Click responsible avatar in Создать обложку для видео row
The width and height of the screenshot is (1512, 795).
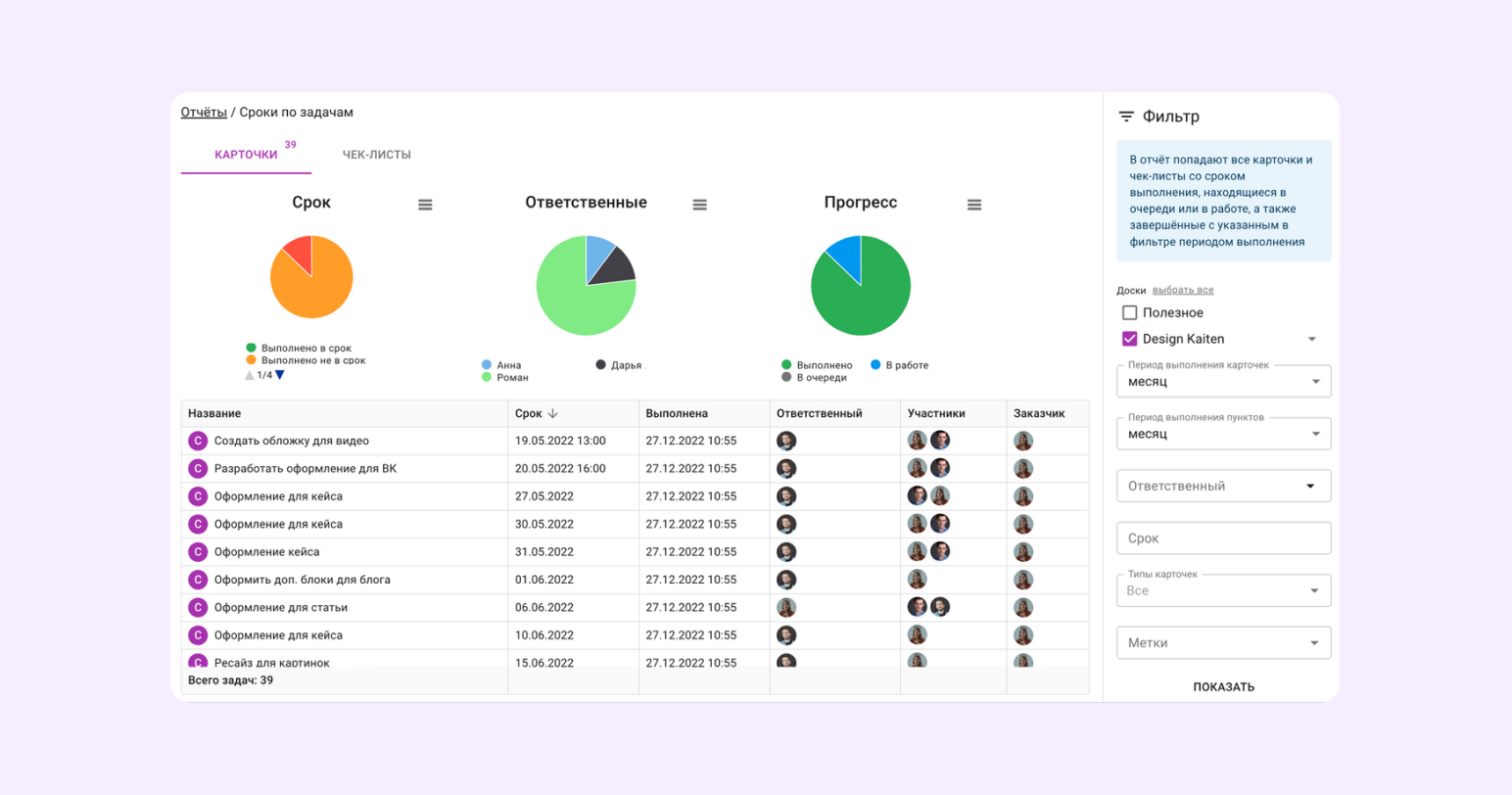[x=786, y=441]
